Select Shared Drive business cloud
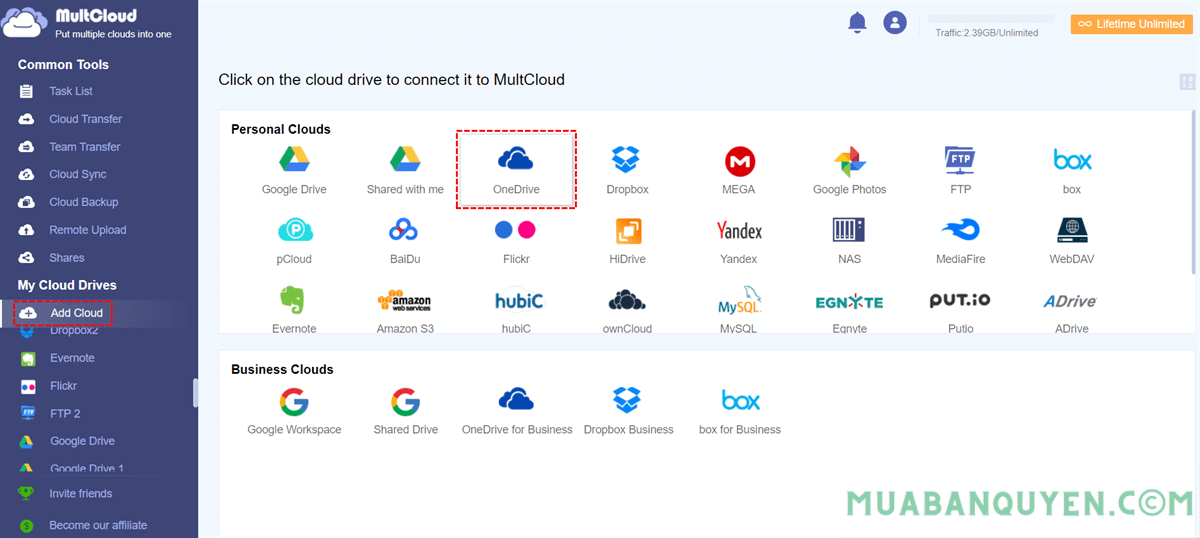1200x538 pixels. pyautogui.click(x=405, y=402)
